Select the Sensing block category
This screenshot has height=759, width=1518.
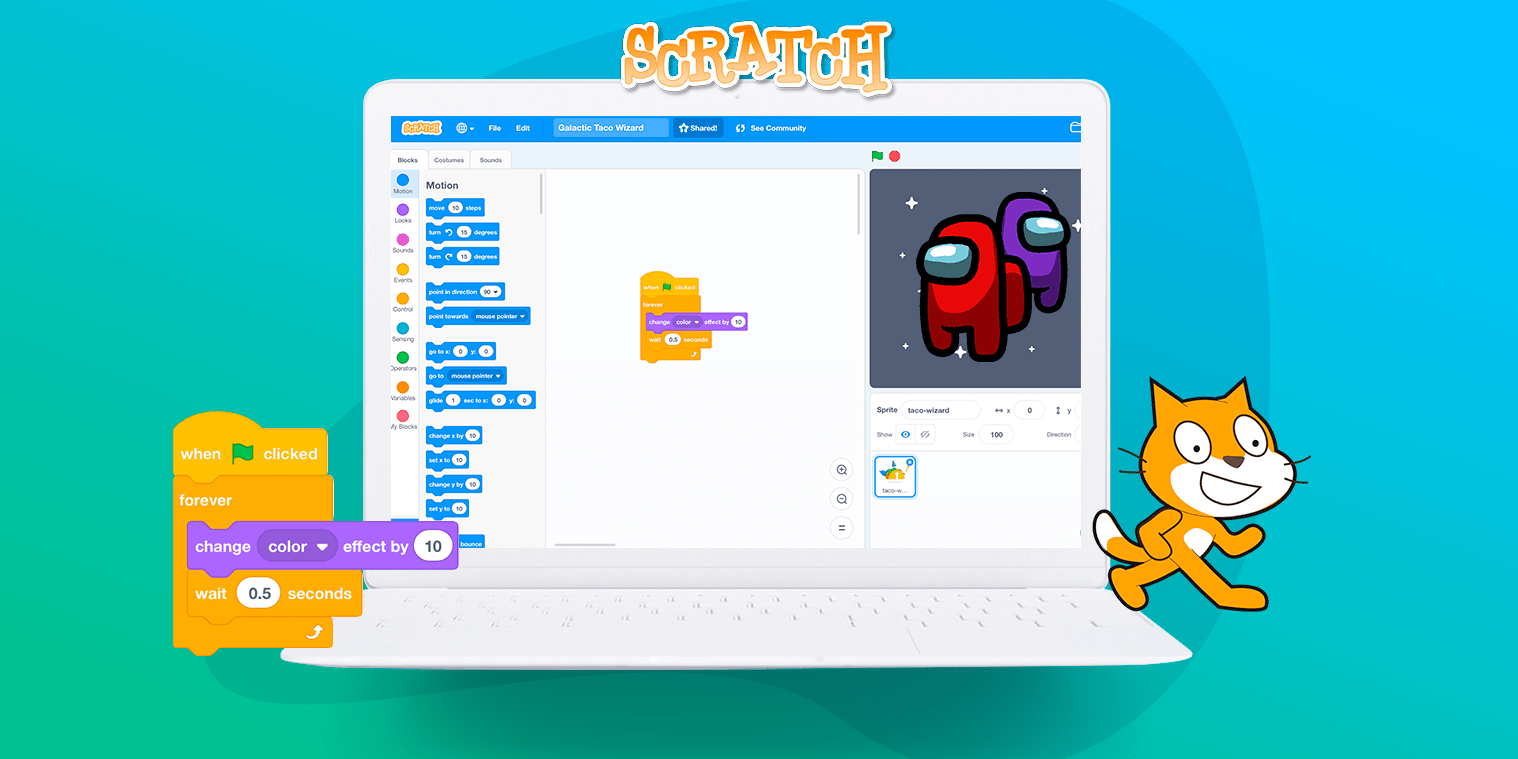(x=403, y=332)
